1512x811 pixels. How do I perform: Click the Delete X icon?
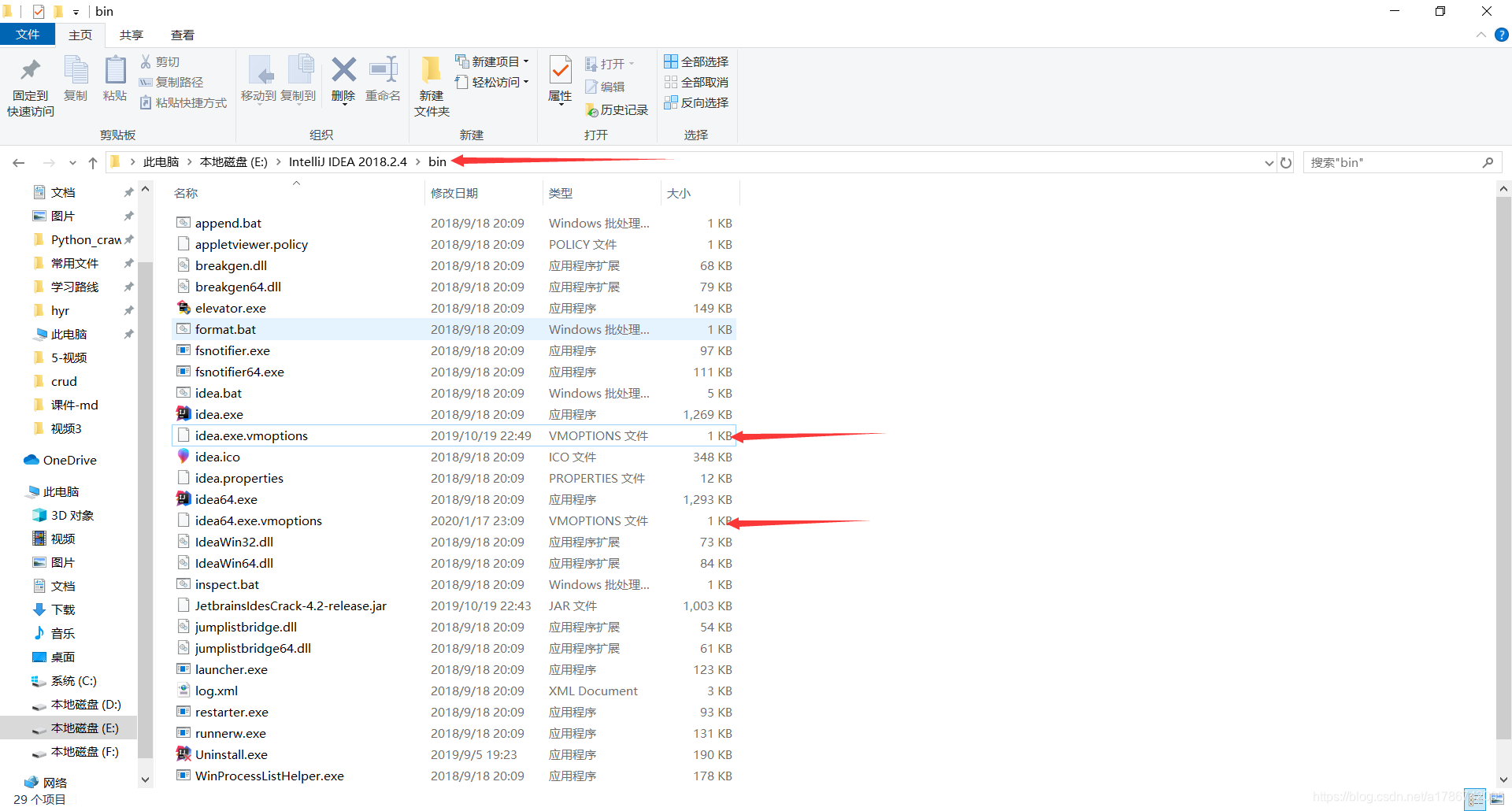point(343,70)
